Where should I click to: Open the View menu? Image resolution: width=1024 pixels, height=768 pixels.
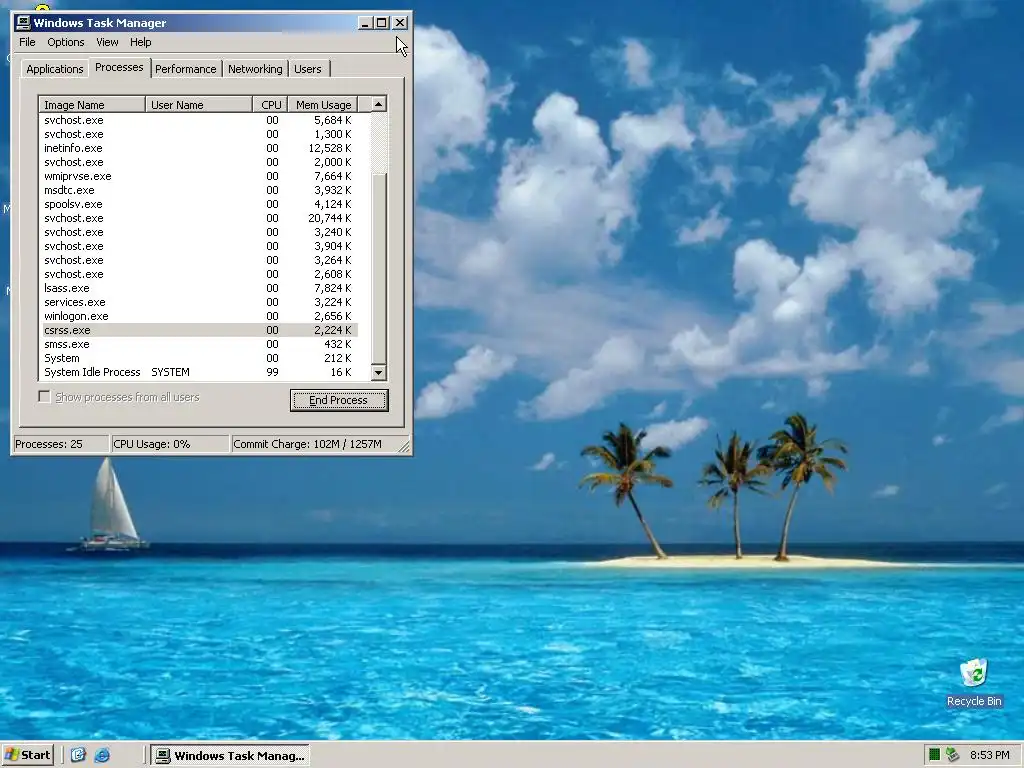pos(107,42)
